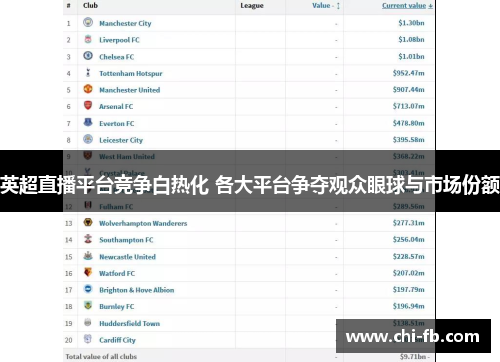Click the Burnley FC club crest
500x362 pixels.
coord(88,305)
